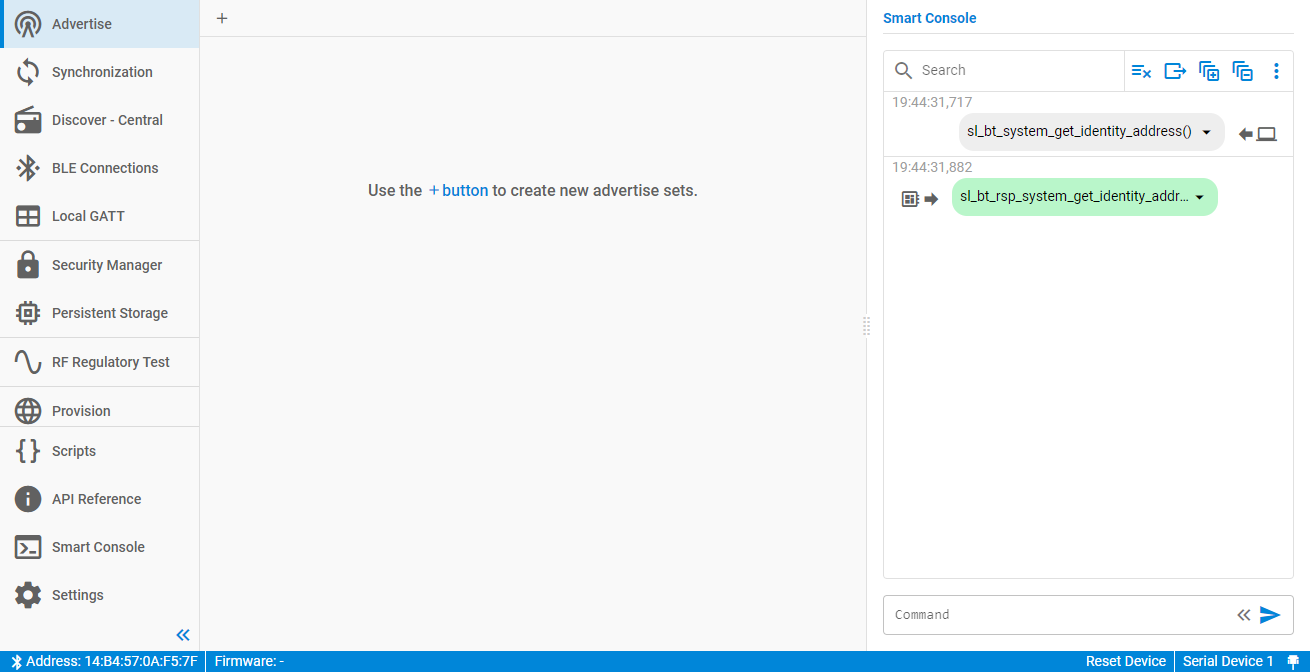Click the expand all messages icon

[1209, 71]
